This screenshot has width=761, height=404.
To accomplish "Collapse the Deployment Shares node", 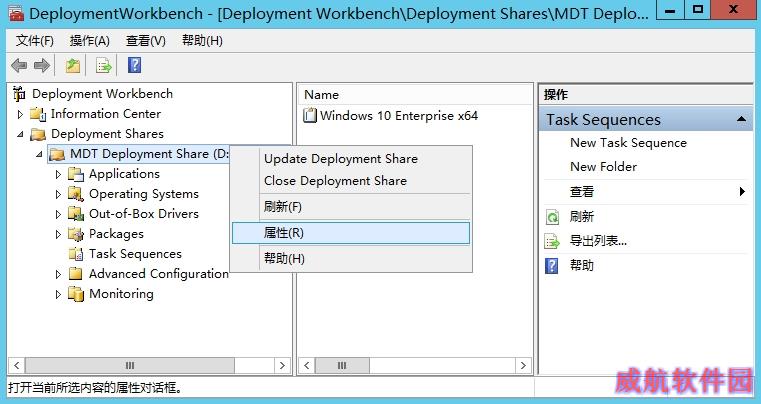I will pos(20,134).
